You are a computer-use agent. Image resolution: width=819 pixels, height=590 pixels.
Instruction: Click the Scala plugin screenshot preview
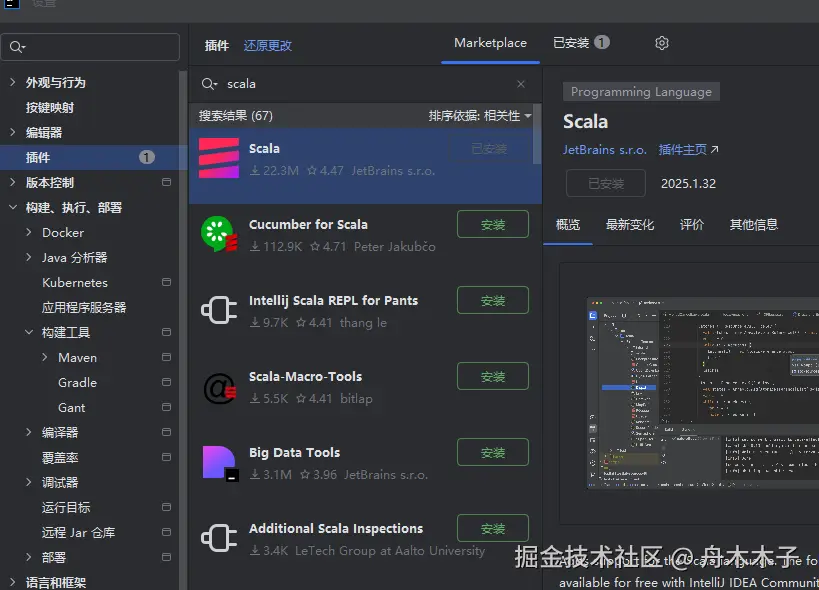click(703, 393)
